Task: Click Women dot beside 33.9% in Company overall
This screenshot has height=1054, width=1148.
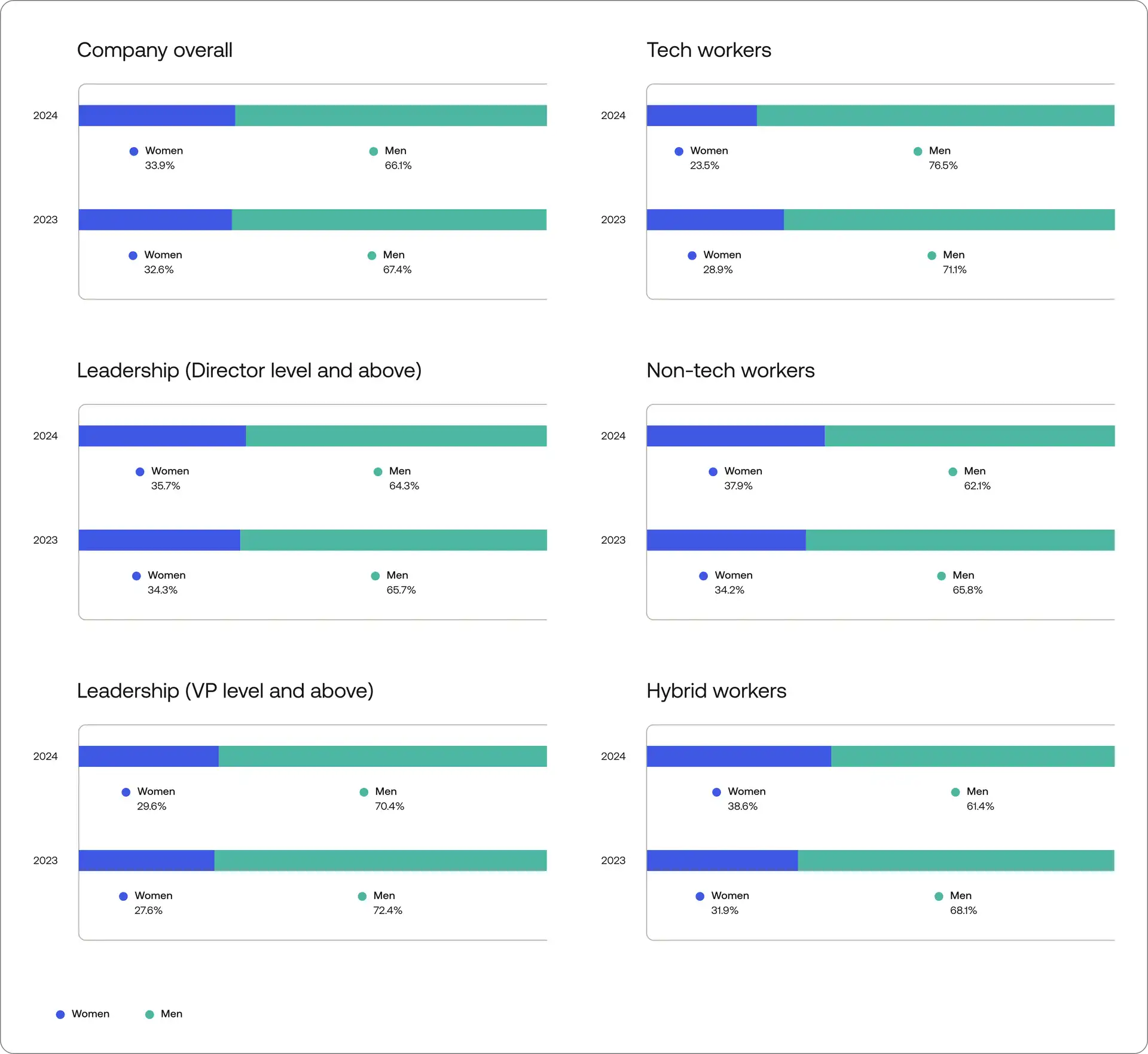Action: [x=134, y=151]
